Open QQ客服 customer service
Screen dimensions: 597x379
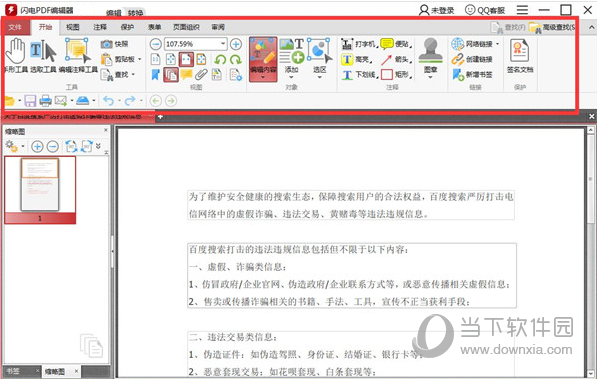[485, 10]
